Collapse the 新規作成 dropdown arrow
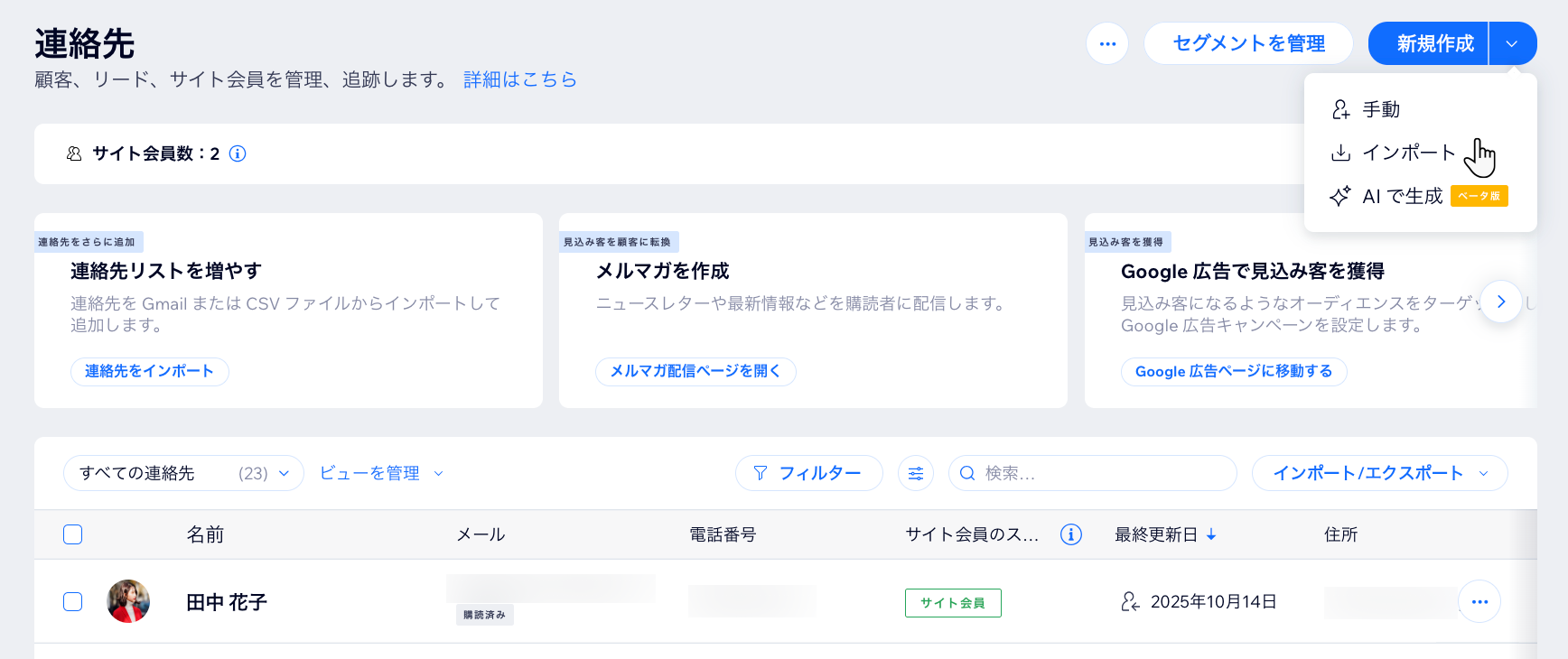The image size is (1568, 659). (1513, 43)
